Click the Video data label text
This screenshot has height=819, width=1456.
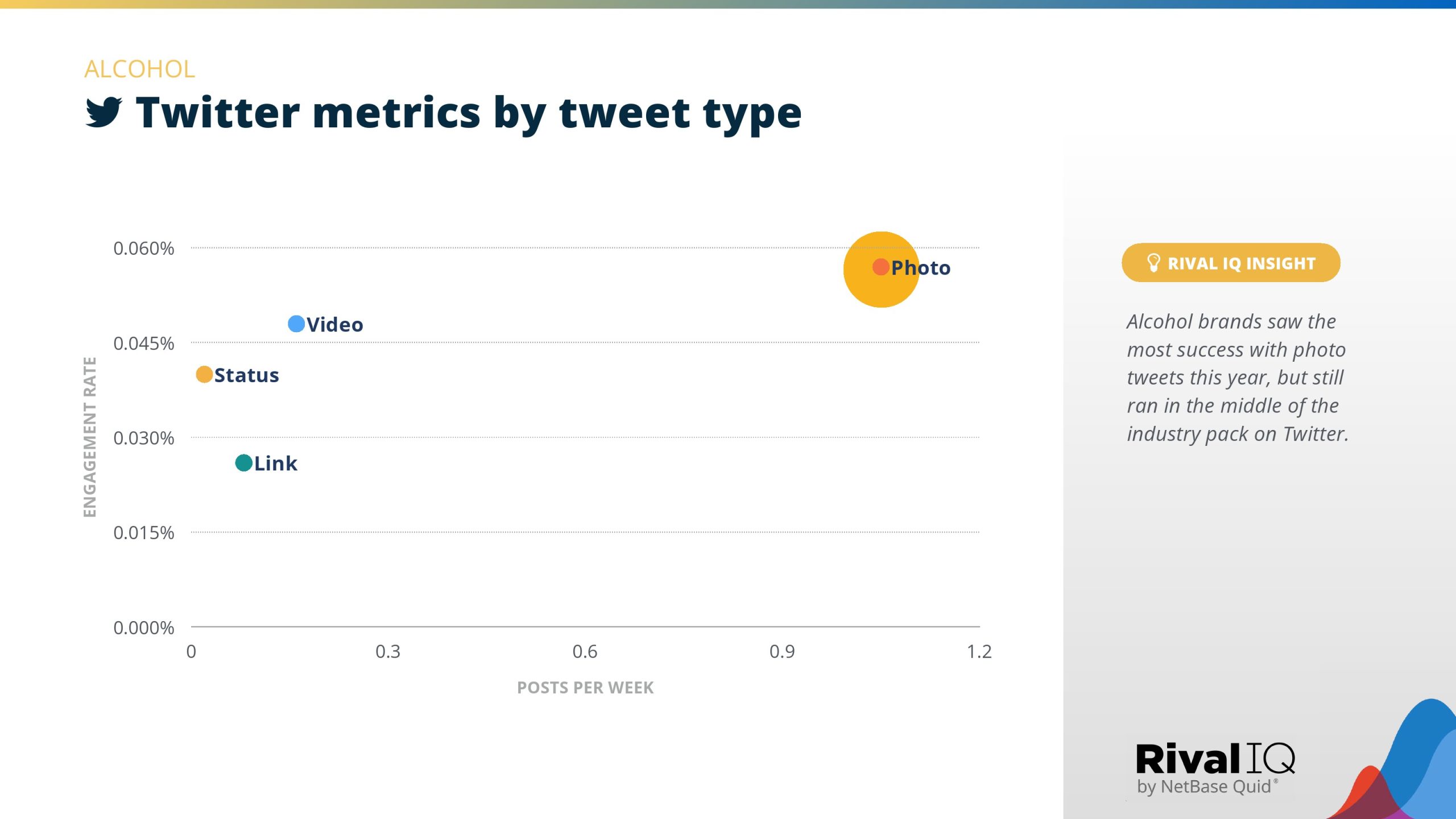(x=335, y=325)
